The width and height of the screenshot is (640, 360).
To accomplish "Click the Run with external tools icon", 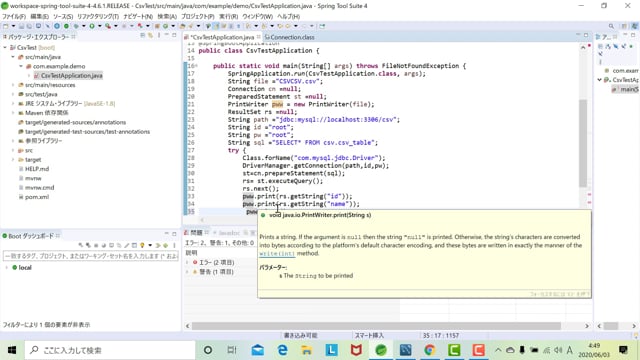I will point(108,26).
